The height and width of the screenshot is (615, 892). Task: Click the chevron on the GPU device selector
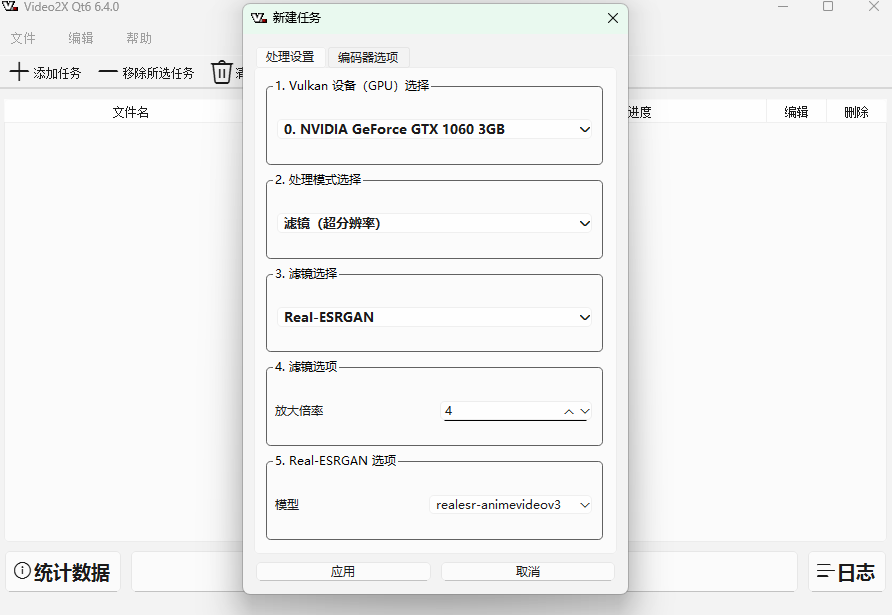click(x=585, y=129)
